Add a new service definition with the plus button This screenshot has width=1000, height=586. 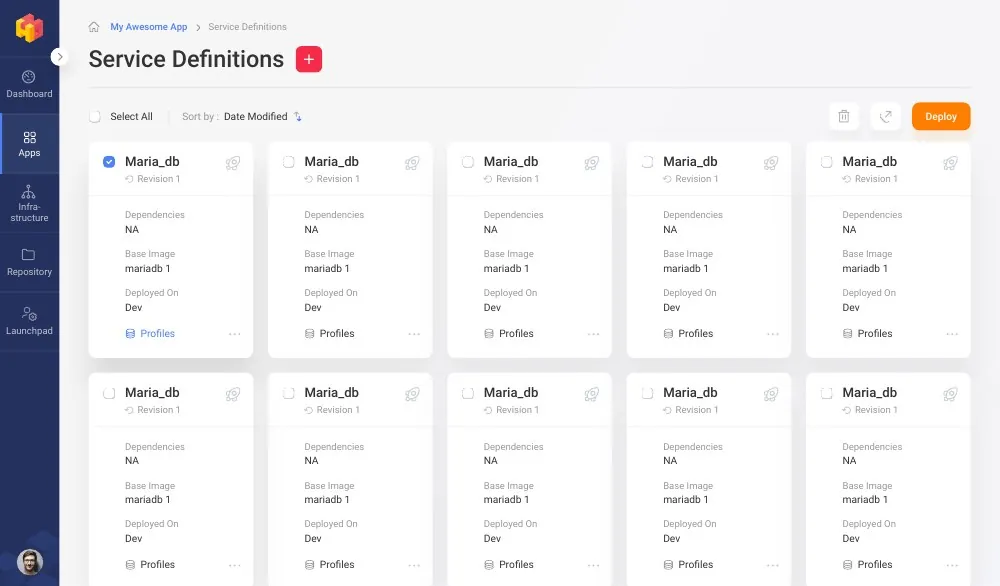tap(309, 59)
